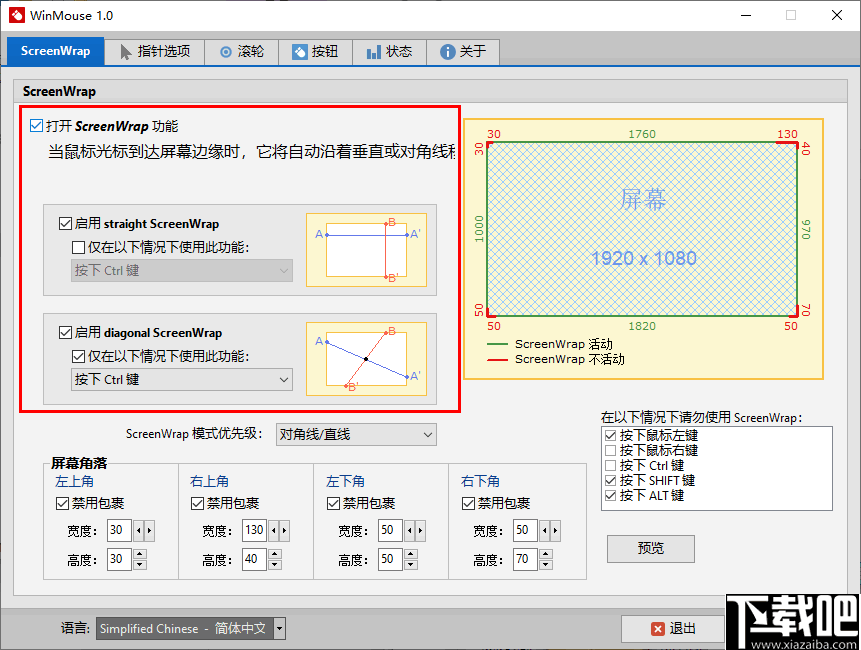Open the 语言 language dropdown
861x650 pixels.
[280, 629]
